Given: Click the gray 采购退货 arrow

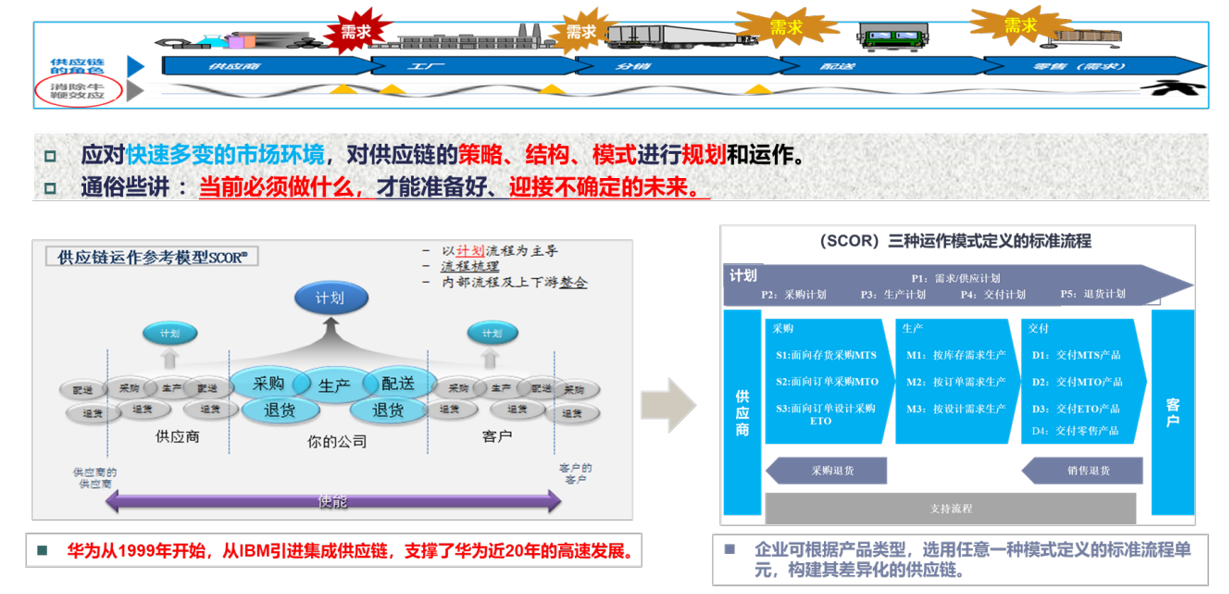Looking at the screenshot, I should [x=825, y=470].
